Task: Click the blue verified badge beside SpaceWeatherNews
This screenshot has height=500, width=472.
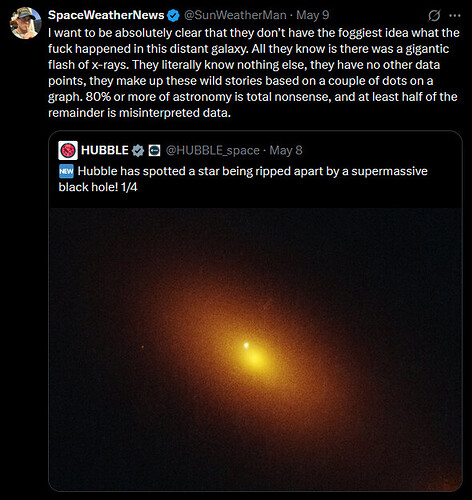Action: (x=173, y=16)
